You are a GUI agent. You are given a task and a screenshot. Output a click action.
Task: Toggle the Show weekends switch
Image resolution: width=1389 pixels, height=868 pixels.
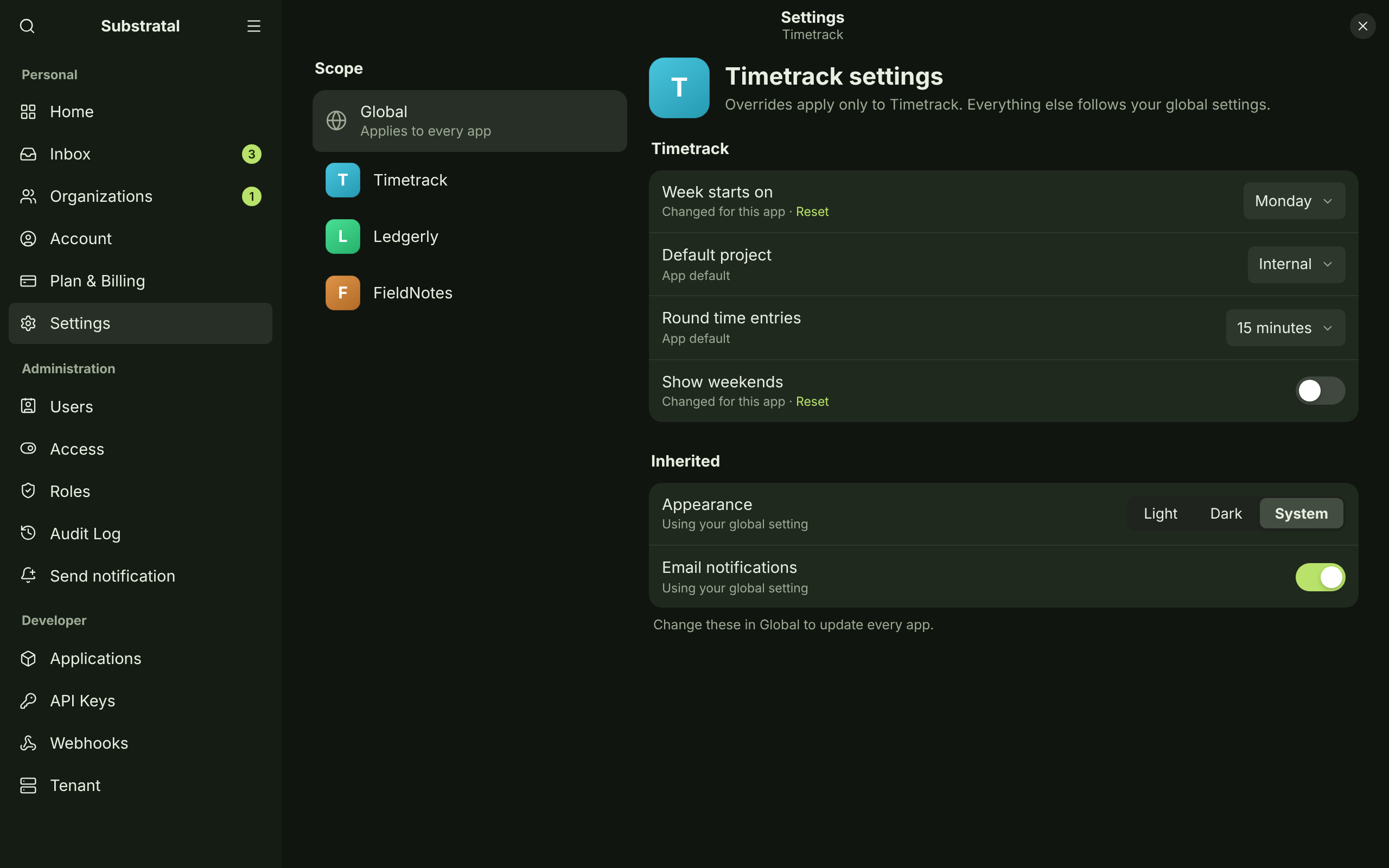1320,391
